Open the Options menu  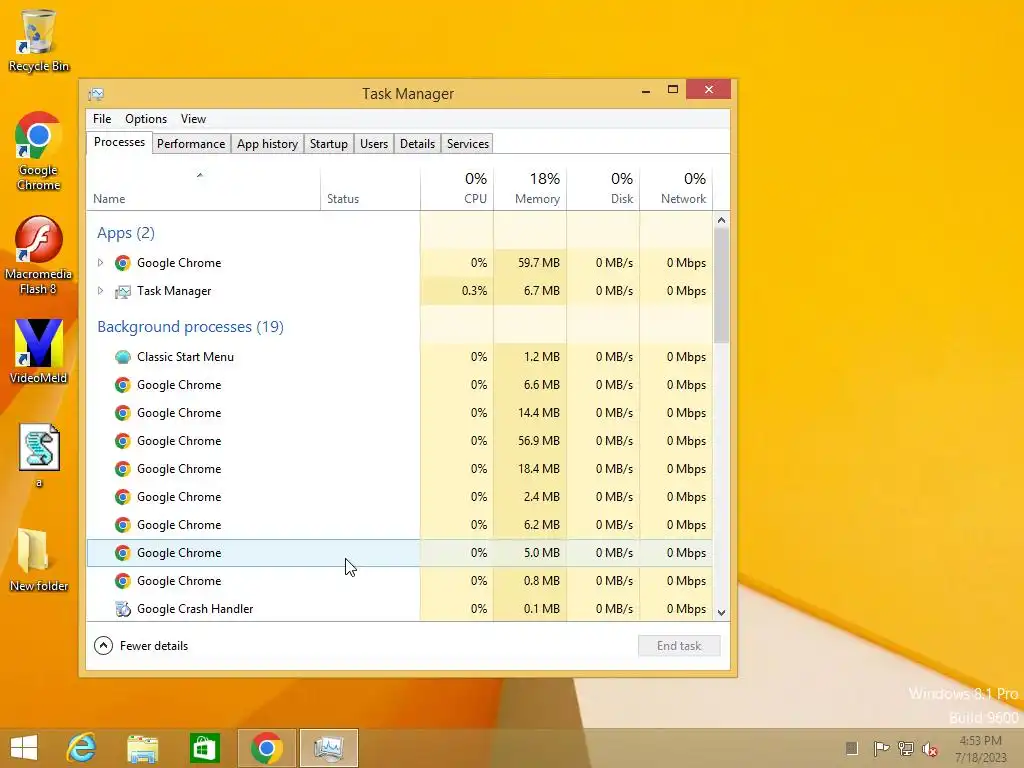[146, 119]
